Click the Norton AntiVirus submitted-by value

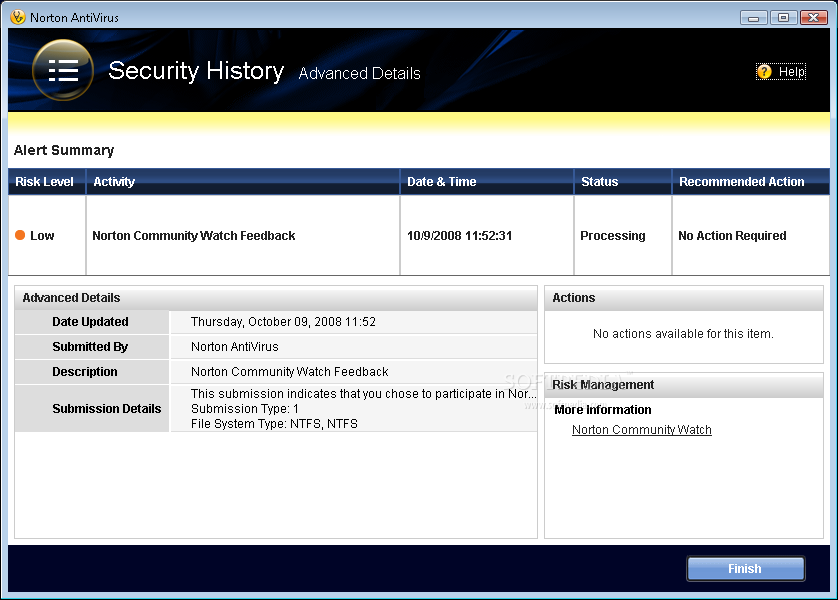(x=235, y=347)
